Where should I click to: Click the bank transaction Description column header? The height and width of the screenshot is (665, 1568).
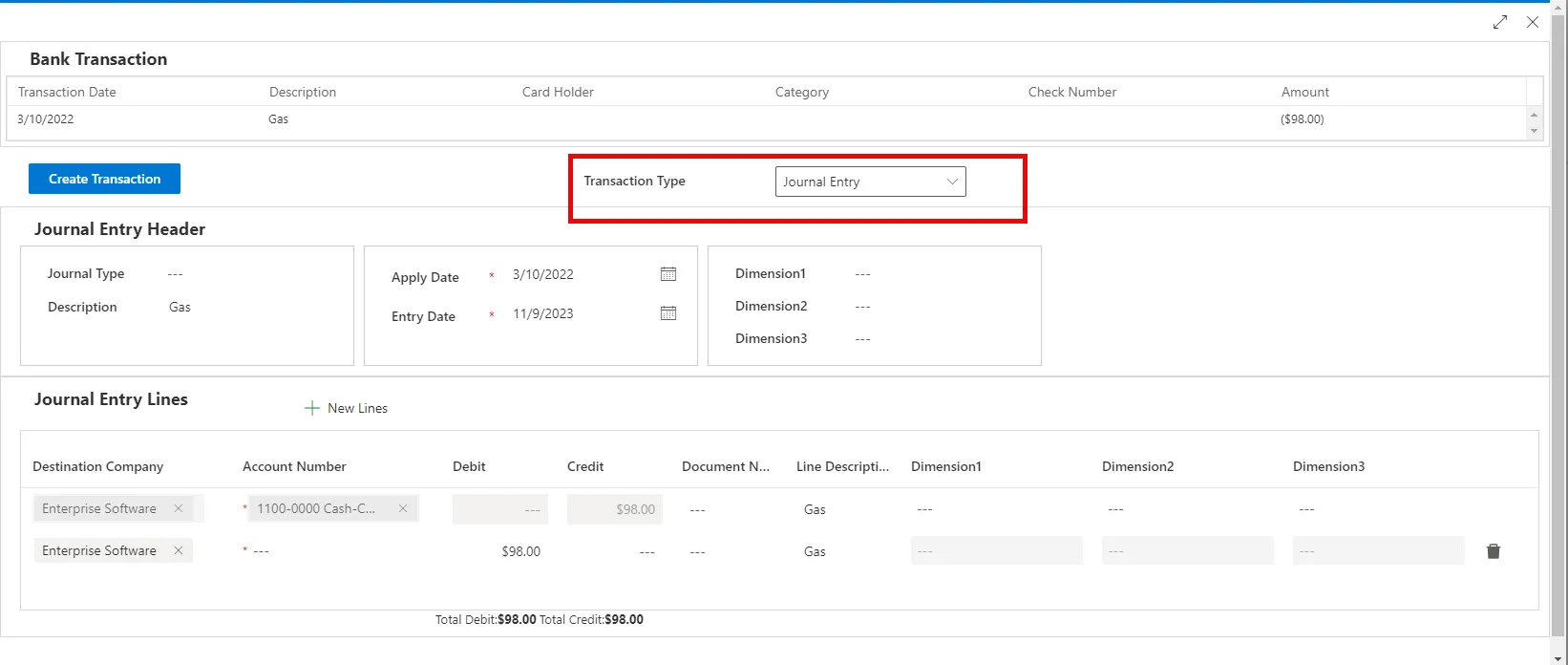click(303, 92)
